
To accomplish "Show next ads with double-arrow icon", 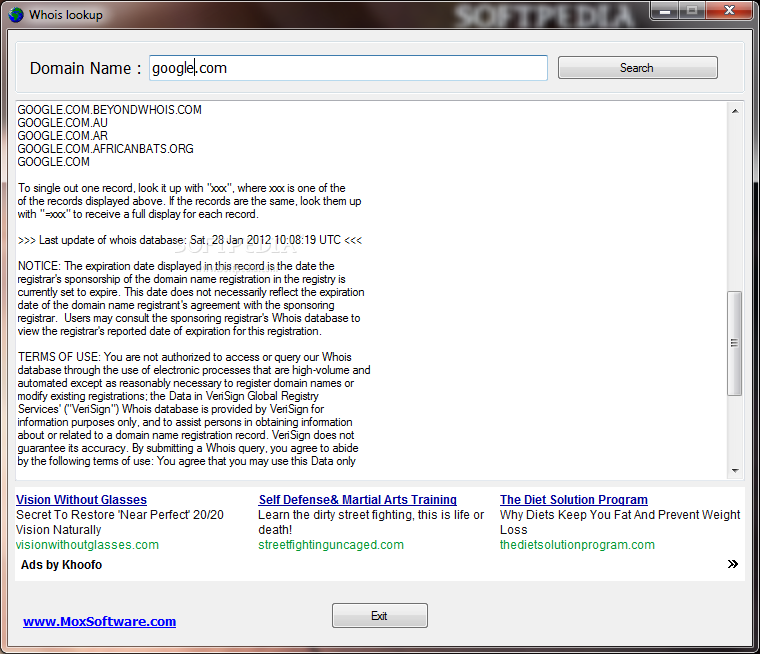I will tap(732, 564).
